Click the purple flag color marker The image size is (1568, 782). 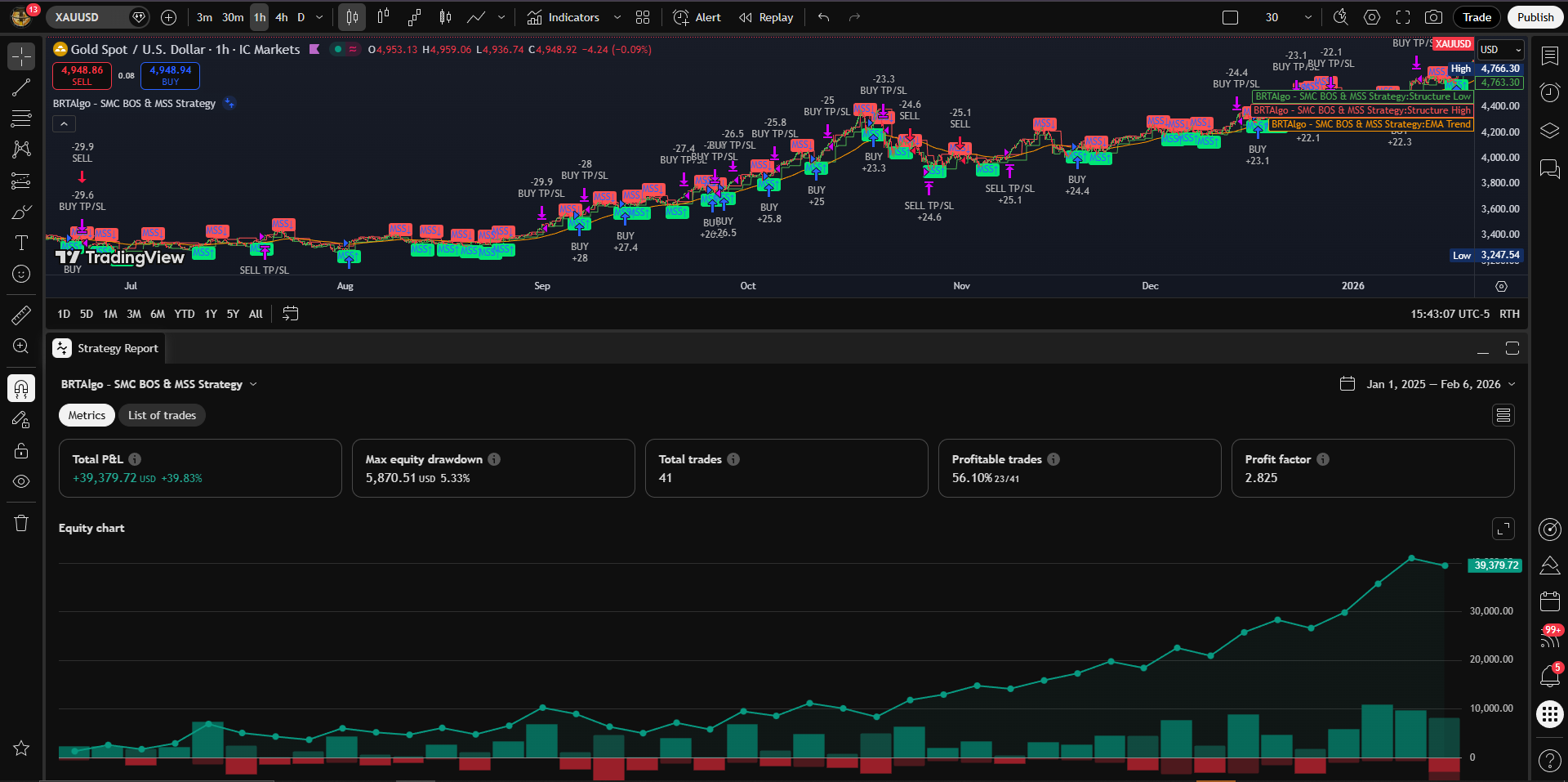[314, 50]
